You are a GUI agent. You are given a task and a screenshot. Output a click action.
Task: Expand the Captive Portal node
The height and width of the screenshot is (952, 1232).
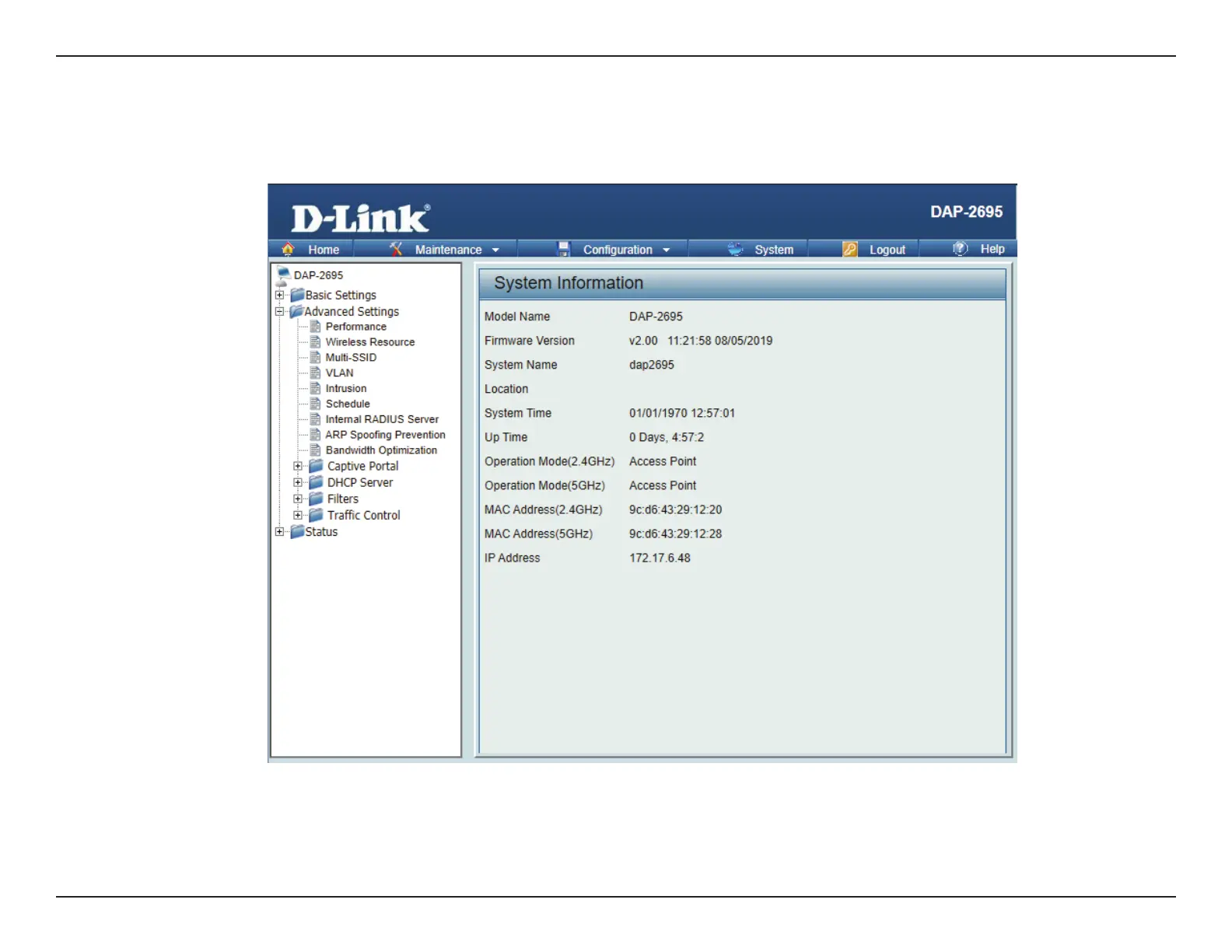pyautogui.click(x=297, y=466)
